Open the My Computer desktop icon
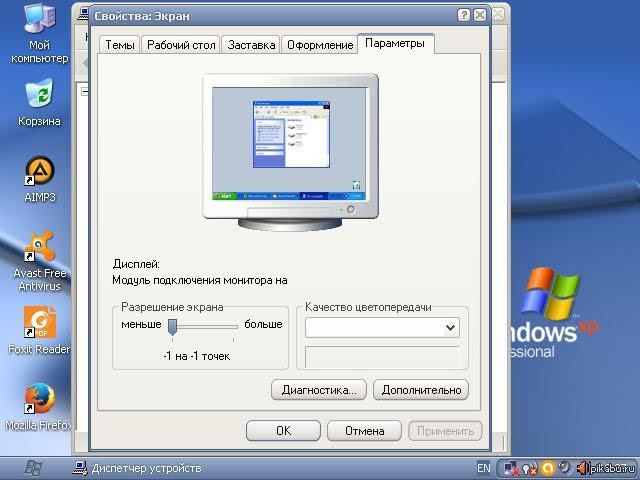Viewport: 640px width, 480px height. pos(39,20)
